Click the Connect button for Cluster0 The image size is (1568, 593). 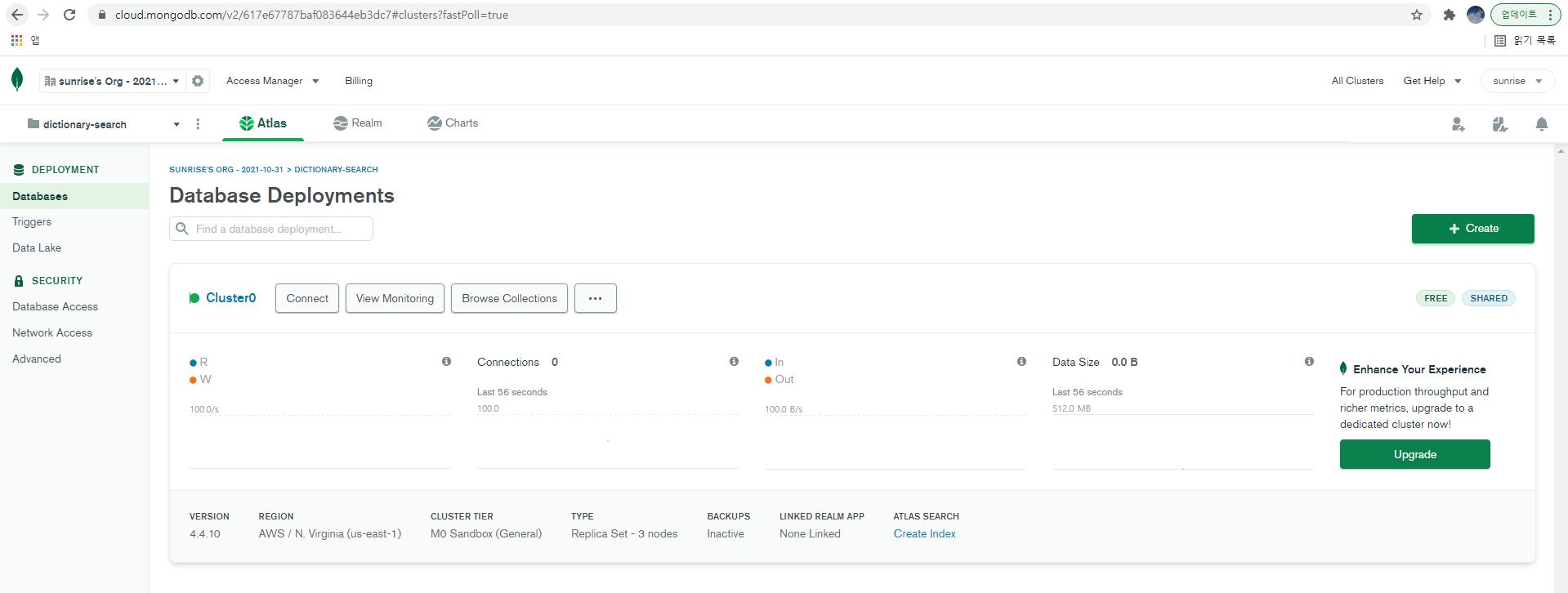point(307,298)
